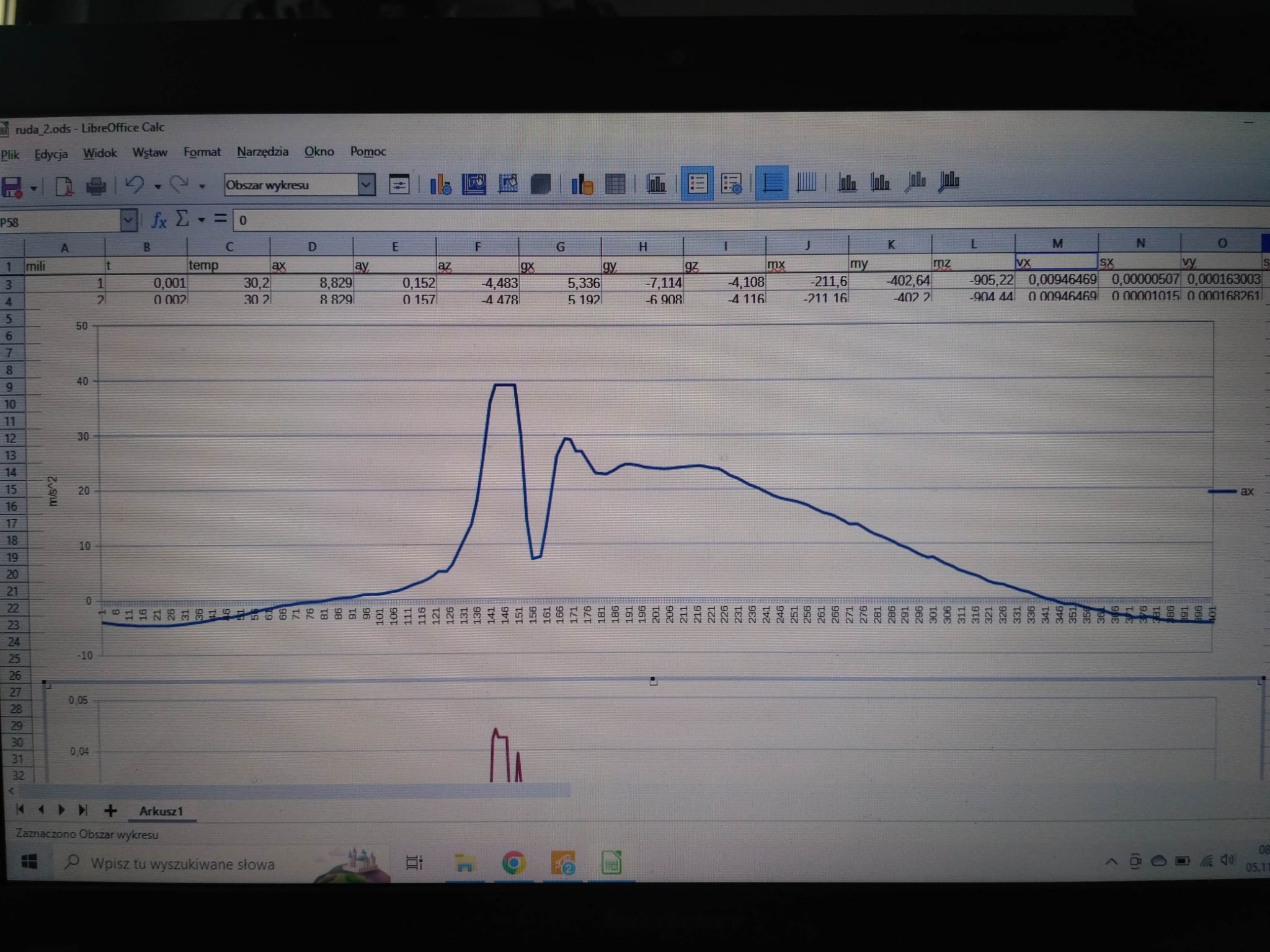This screenshot has width=1270, height=952.
Task: Click the Undo arrow icon
Action: 135,185
